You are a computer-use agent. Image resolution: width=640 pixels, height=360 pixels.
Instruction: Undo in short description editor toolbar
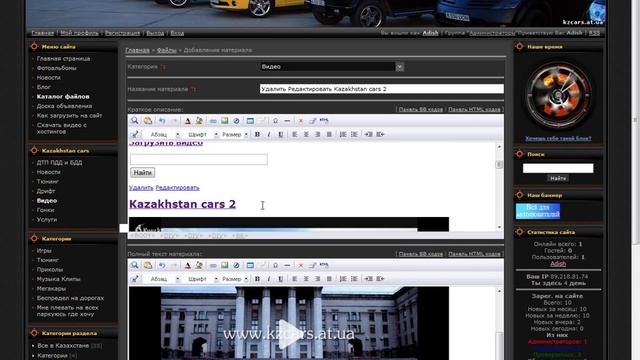pos(162,121)
